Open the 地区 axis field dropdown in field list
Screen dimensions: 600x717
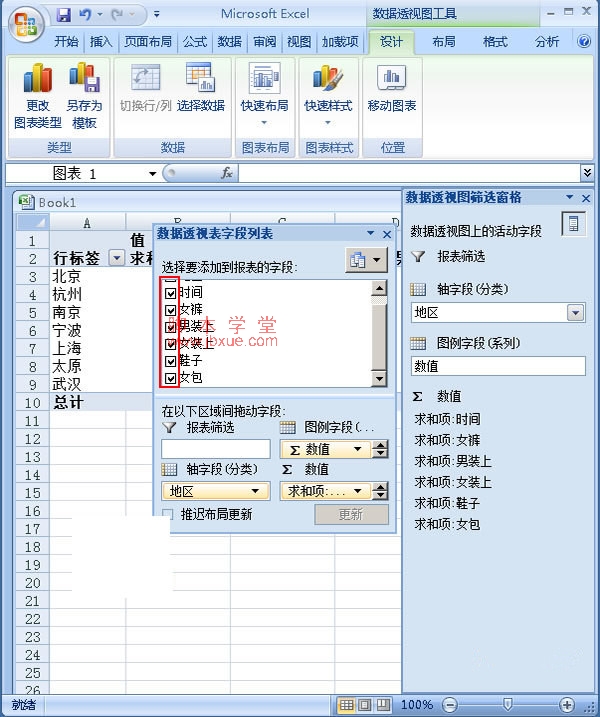pos(215,491)
